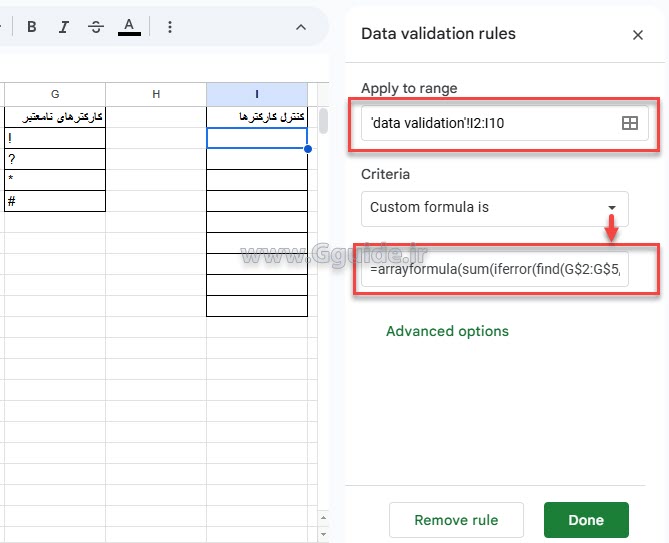
Task: Click the custom formula input field
Action: [494, 269]
